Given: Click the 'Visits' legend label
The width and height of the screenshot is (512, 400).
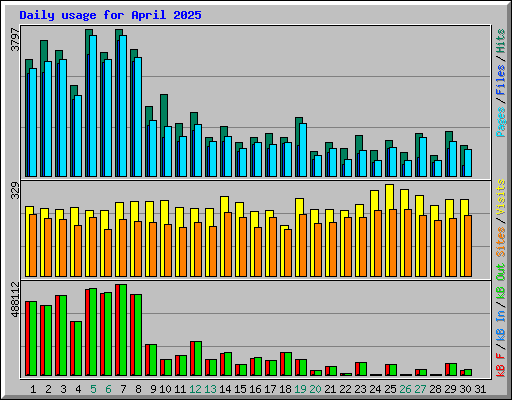Looking at the screenshot, I should (x=501, y=198).
